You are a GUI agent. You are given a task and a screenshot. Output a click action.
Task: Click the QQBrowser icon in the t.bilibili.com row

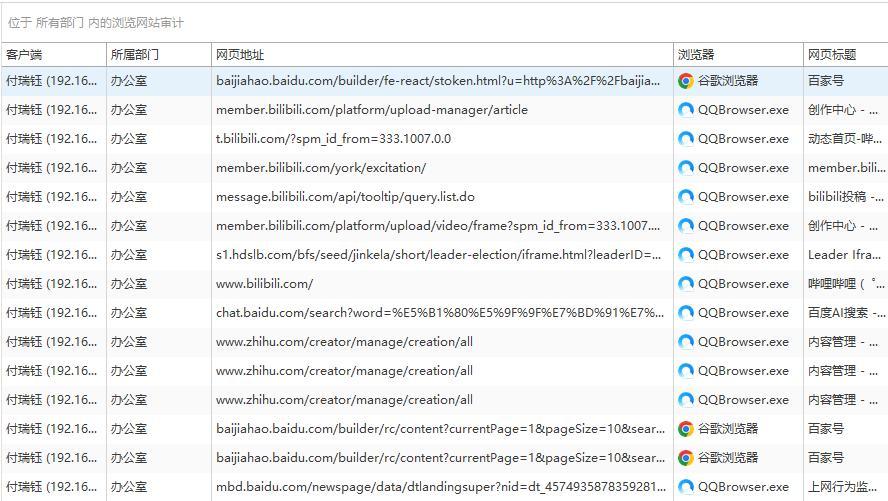[x=685, y=139]
